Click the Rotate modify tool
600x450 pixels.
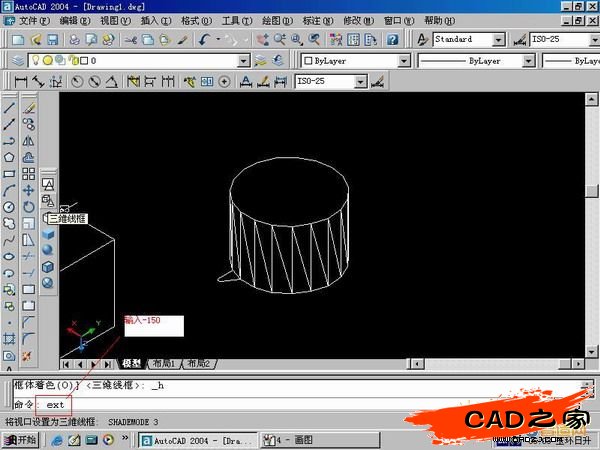(x=29, y=206)
